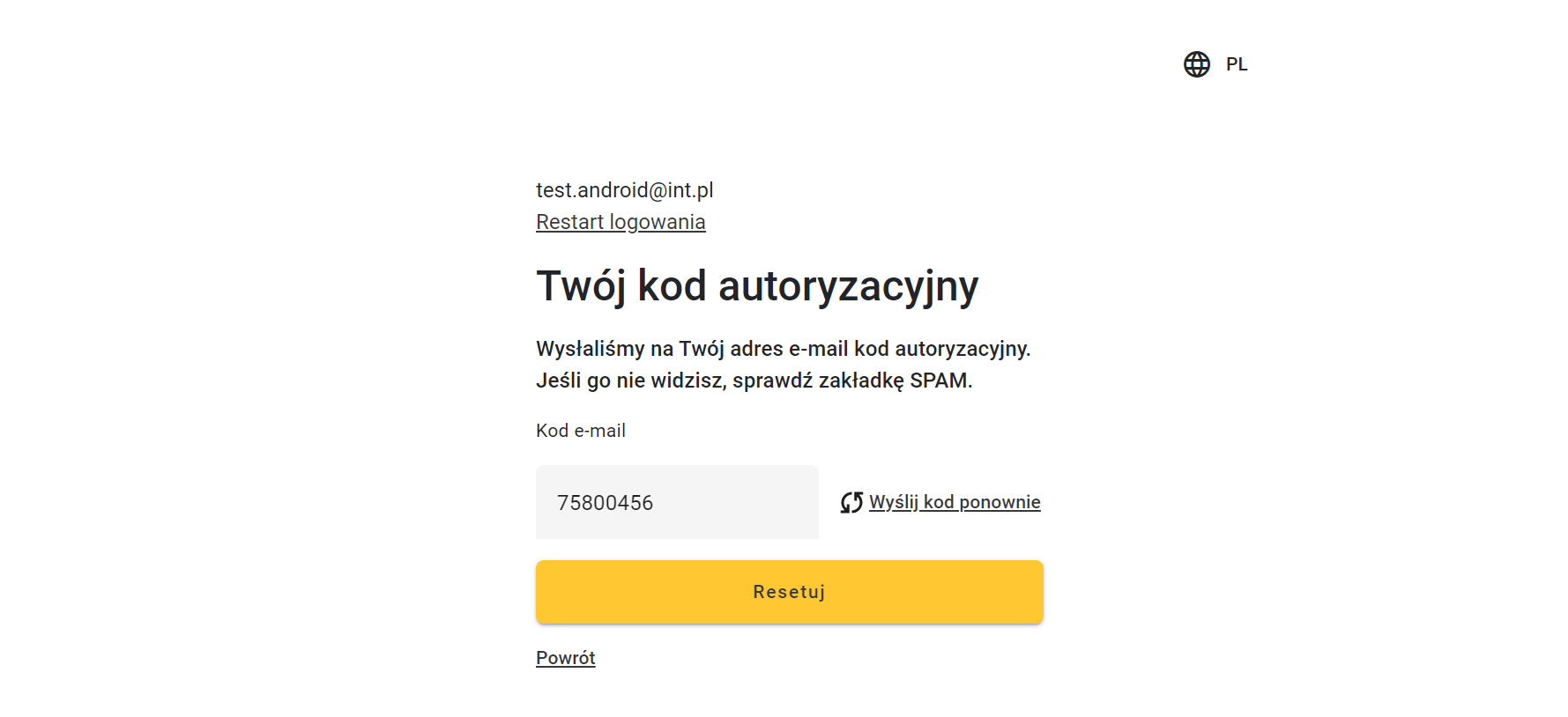Click the Twój kod autoryzacyjny heading
Viewport: 1568px width, 717px height.
click(x=757, y=286)
